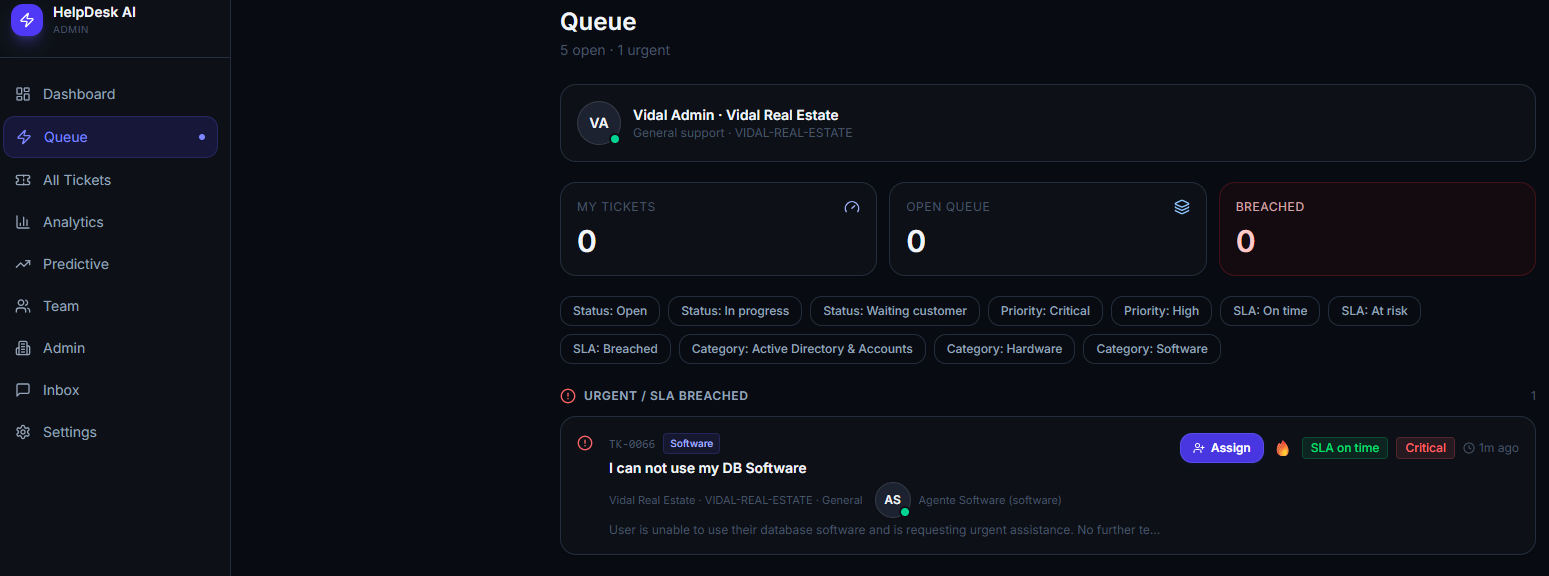Viewport: 1549px width, 576px height.
Task: Toggle the SLA: On time filter chip
Action: [x=1270, y=311]
